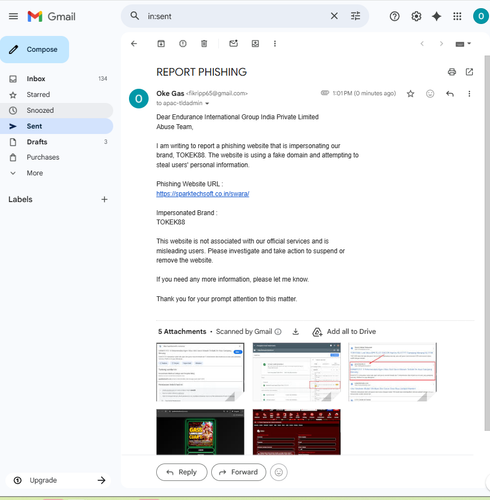The height and width of the screenshot is (500, 490).
Task: Add emoji reaction next to Forward
Action: (279, 472)
